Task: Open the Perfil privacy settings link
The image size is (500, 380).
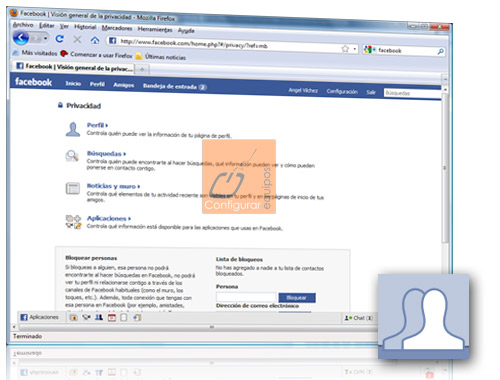Action: click(x=97, y=125)
